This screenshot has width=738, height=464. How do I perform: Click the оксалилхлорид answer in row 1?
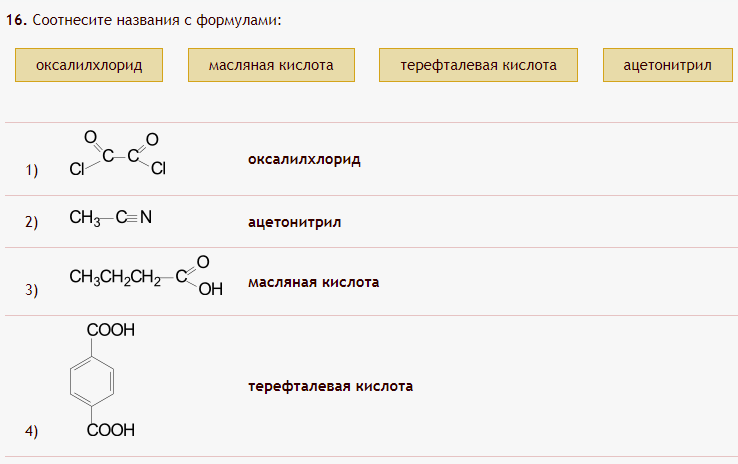(304, 159)
